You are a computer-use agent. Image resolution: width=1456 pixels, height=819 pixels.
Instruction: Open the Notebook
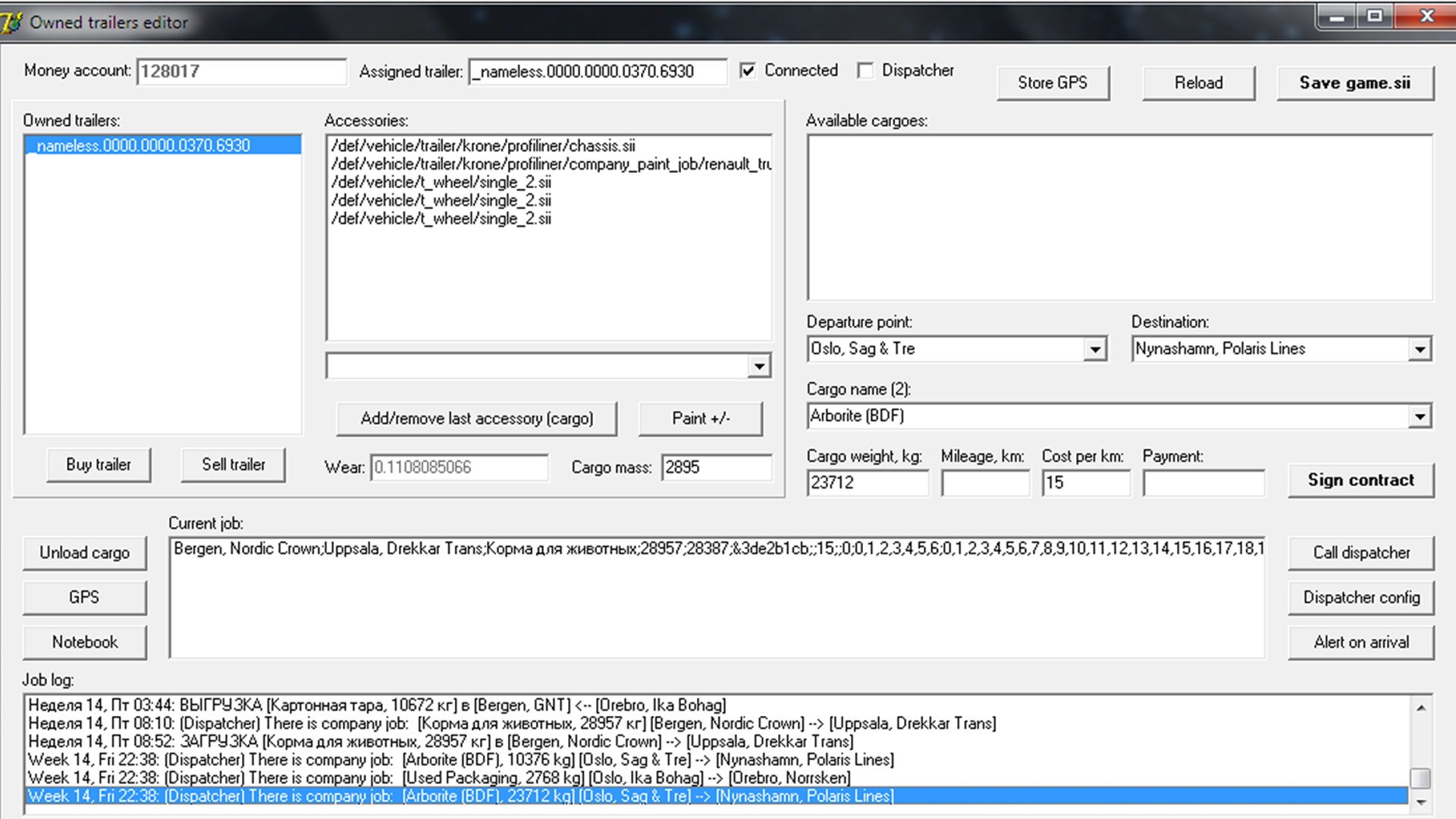click(84, 642)
